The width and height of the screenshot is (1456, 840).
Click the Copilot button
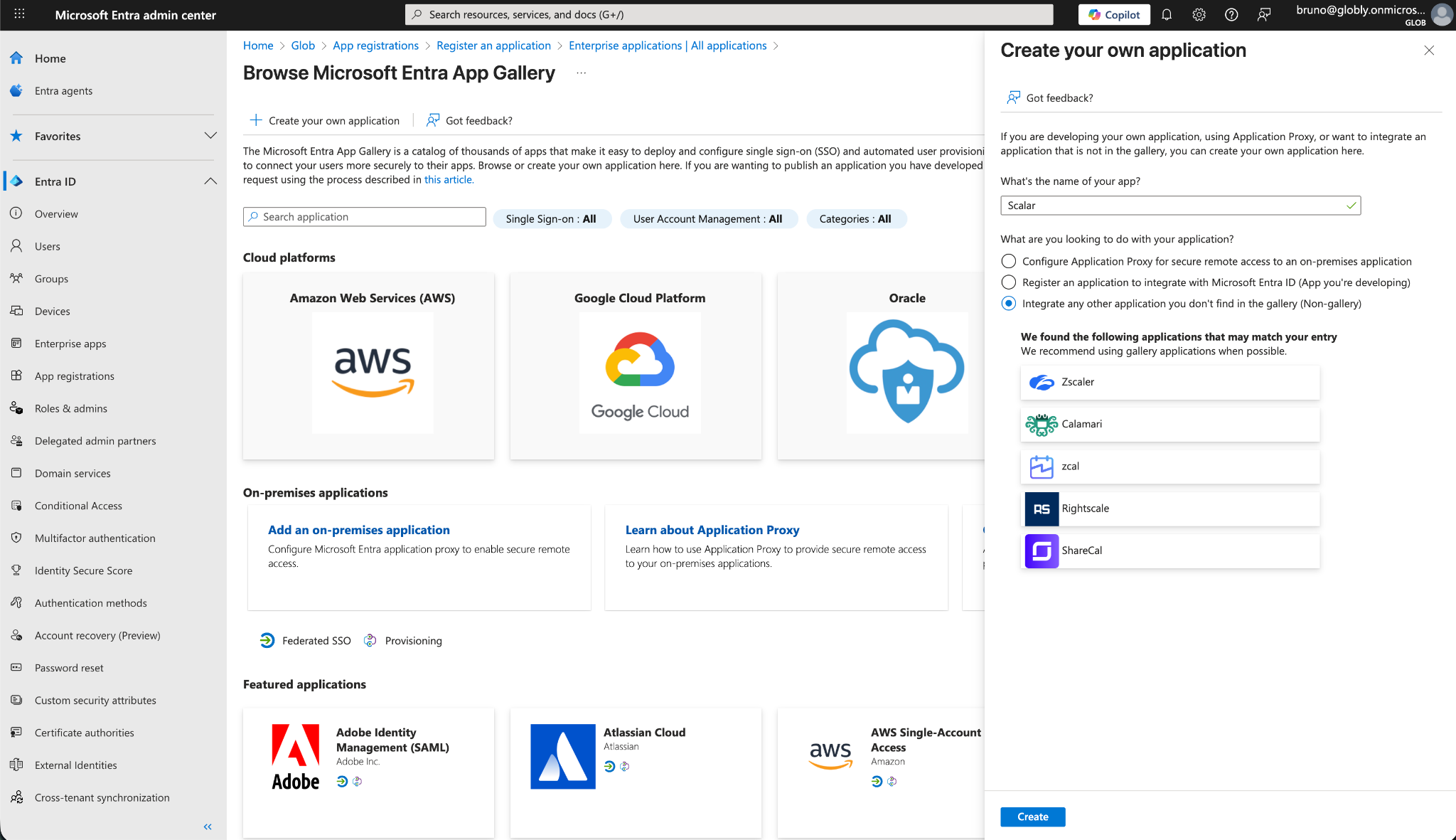(x=1114, y=15)
